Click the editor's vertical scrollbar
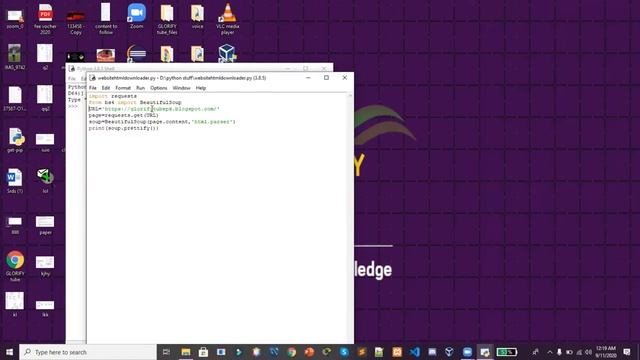This screenshot has height=360, width=640. [350, 218]
